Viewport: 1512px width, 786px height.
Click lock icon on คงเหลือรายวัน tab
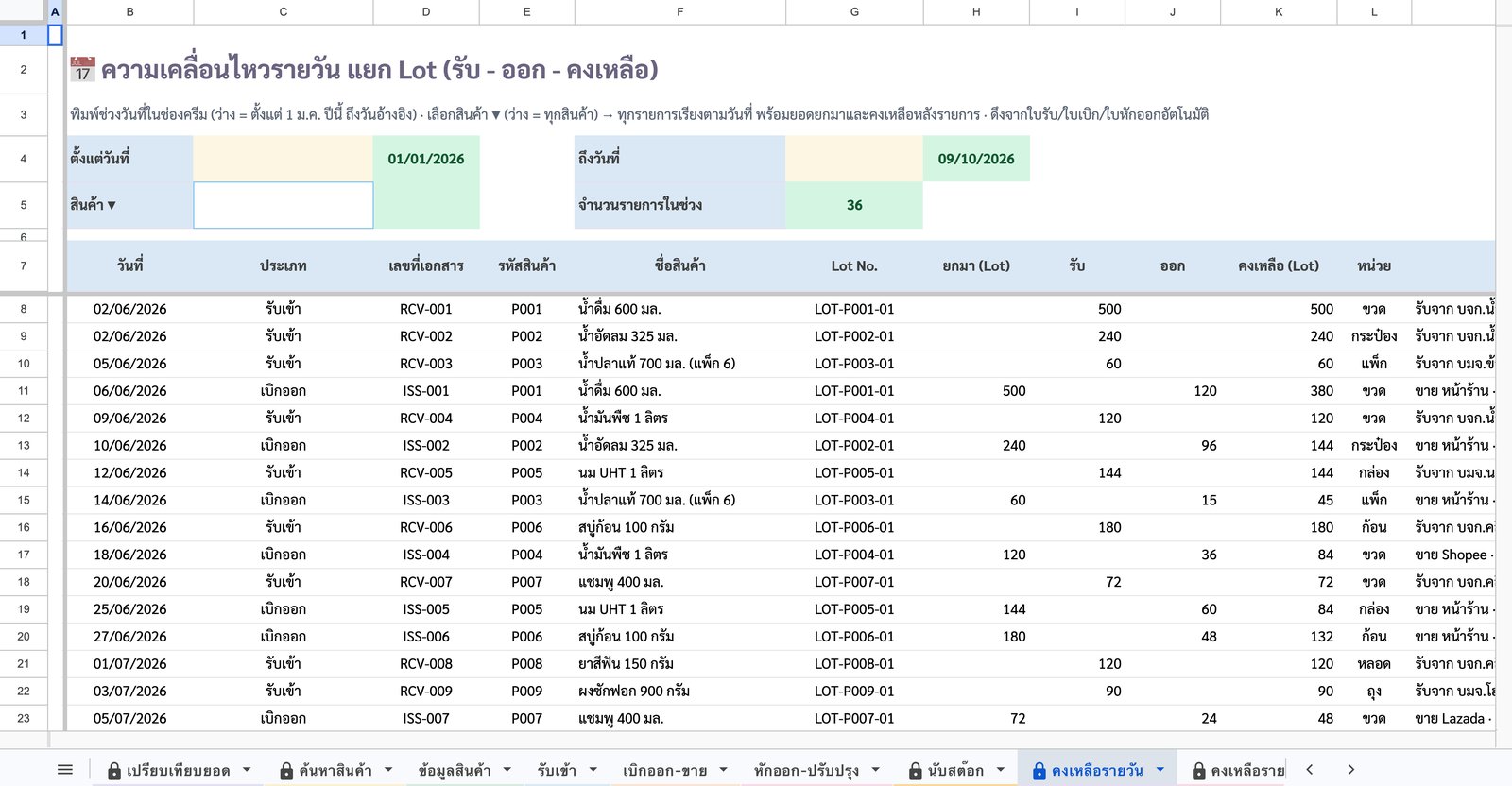click(1039, 771)
